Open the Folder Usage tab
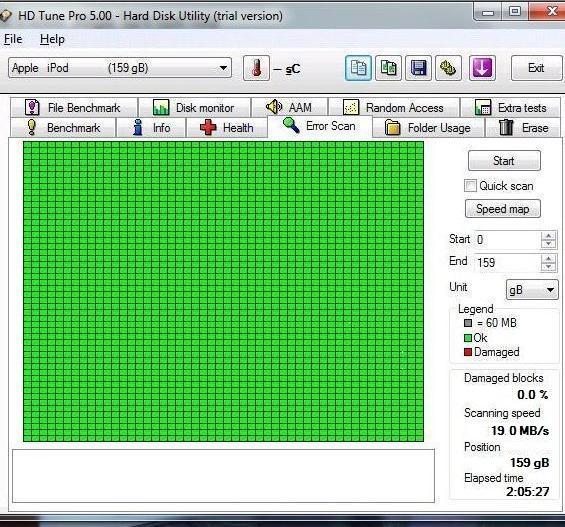The image size is (565, 527). click(x=428, y=128)
